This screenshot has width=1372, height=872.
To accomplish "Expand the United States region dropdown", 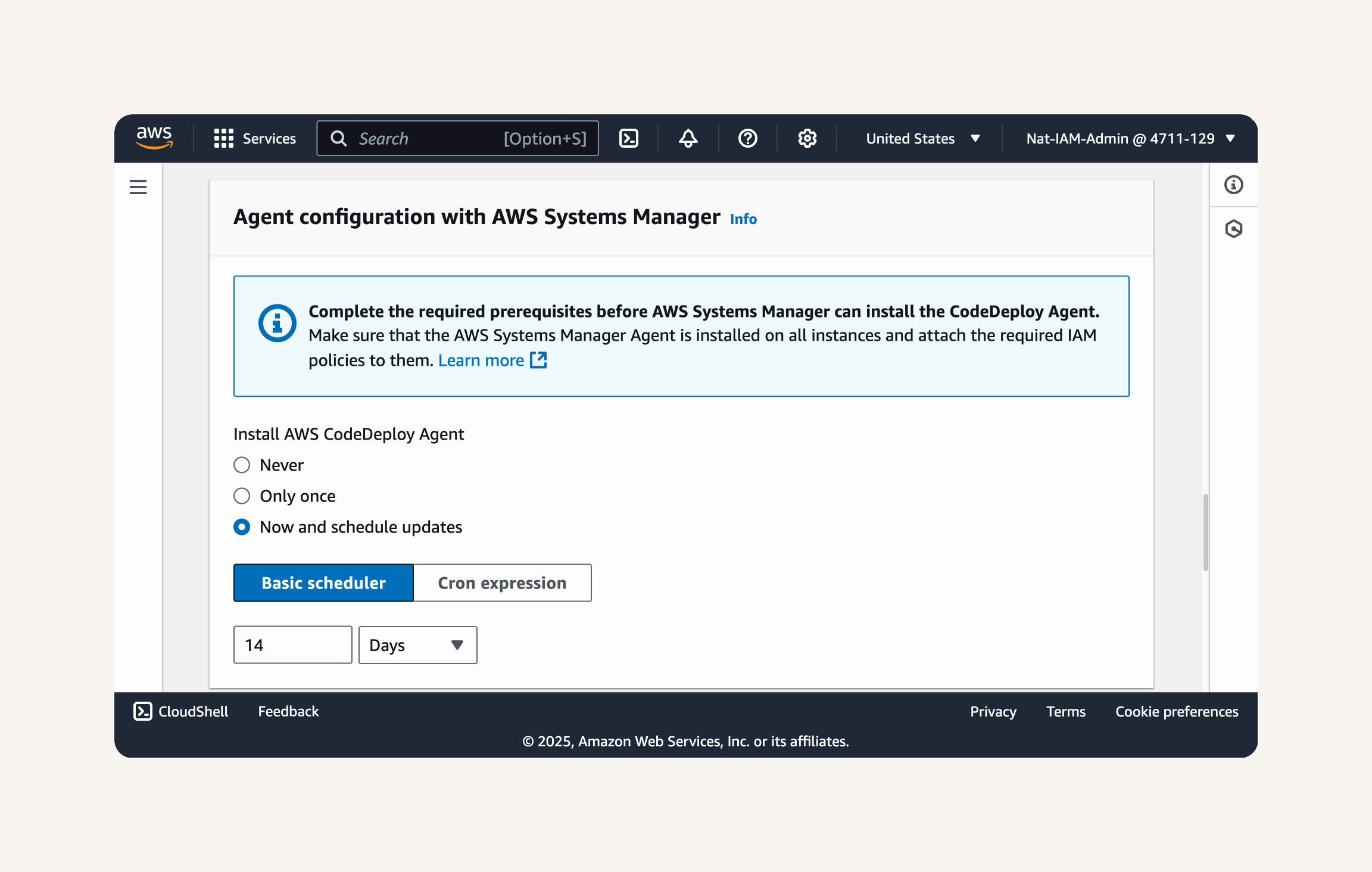I will 923,138.
